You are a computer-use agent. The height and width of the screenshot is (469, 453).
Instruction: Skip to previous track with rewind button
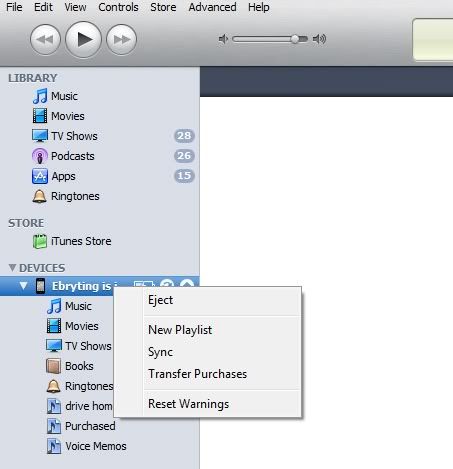coord(45,39)
